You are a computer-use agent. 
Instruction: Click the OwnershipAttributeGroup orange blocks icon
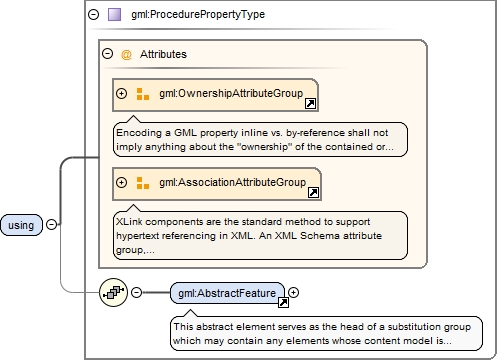143,94
